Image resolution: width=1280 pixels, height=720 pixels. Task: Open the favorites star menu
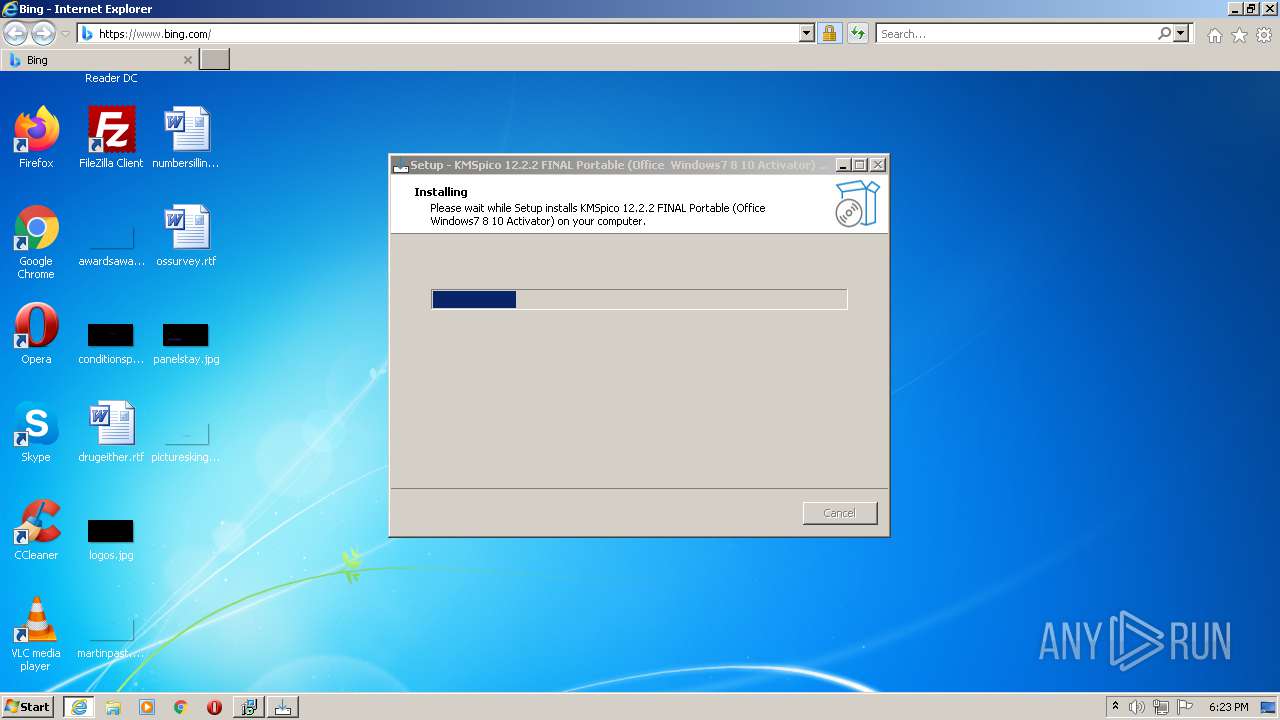pos(1239,35)
